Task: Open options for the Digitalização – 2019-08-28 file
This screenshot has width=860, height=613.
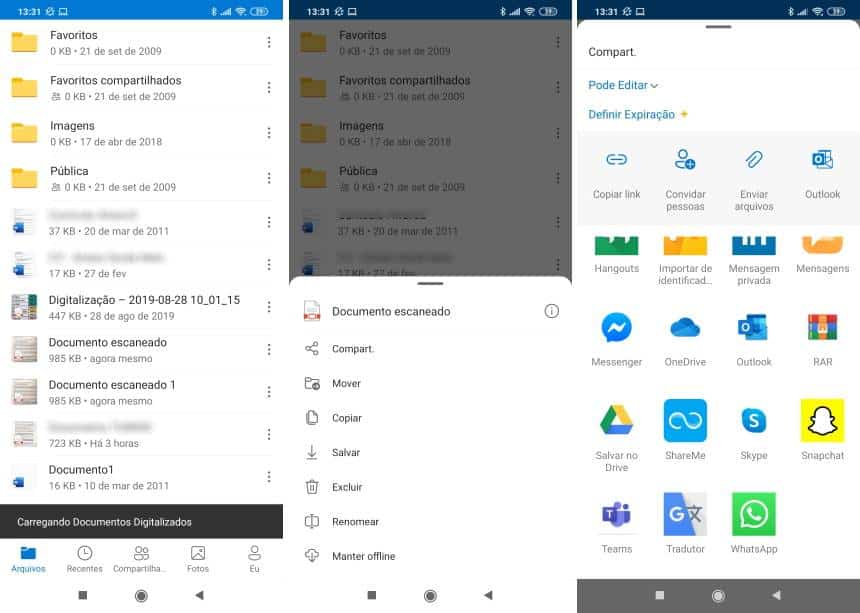Action: click(269, 307)
